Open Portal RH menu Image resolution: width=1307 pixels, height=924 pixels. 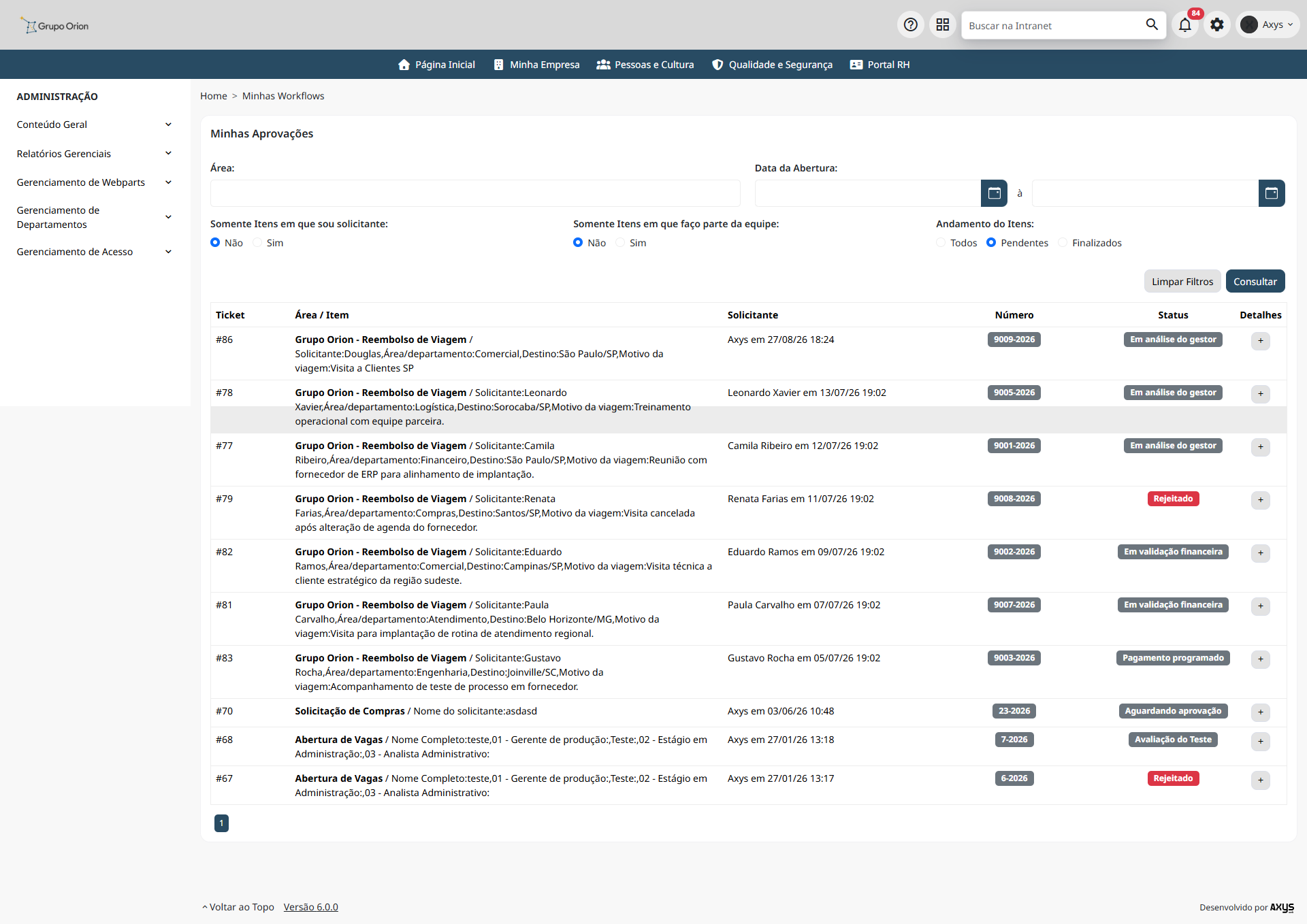(880, 65)
